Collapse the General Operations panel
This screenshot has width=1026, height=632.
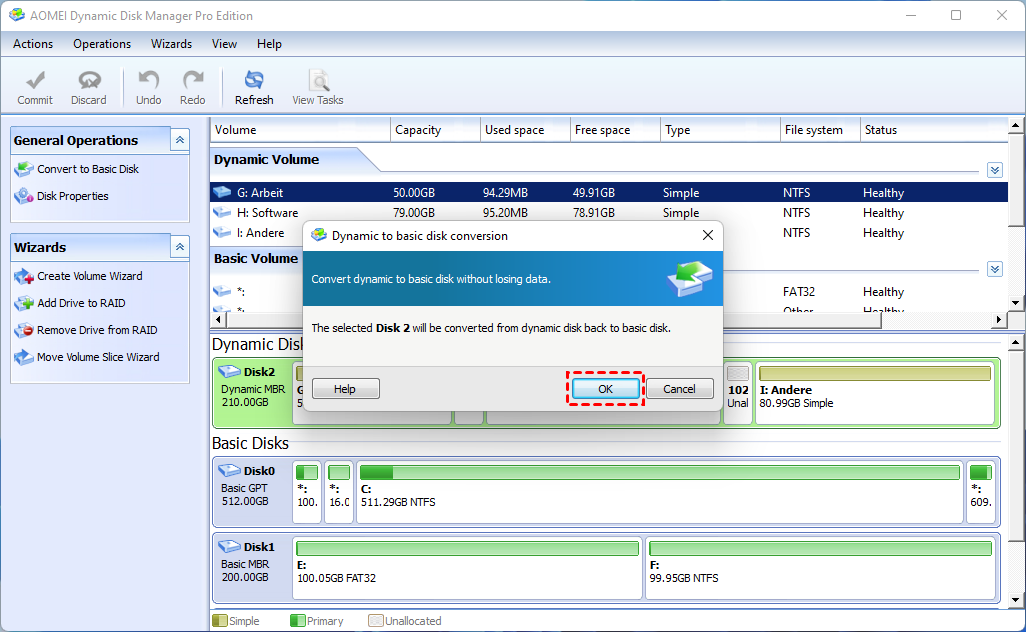point(180,140)
